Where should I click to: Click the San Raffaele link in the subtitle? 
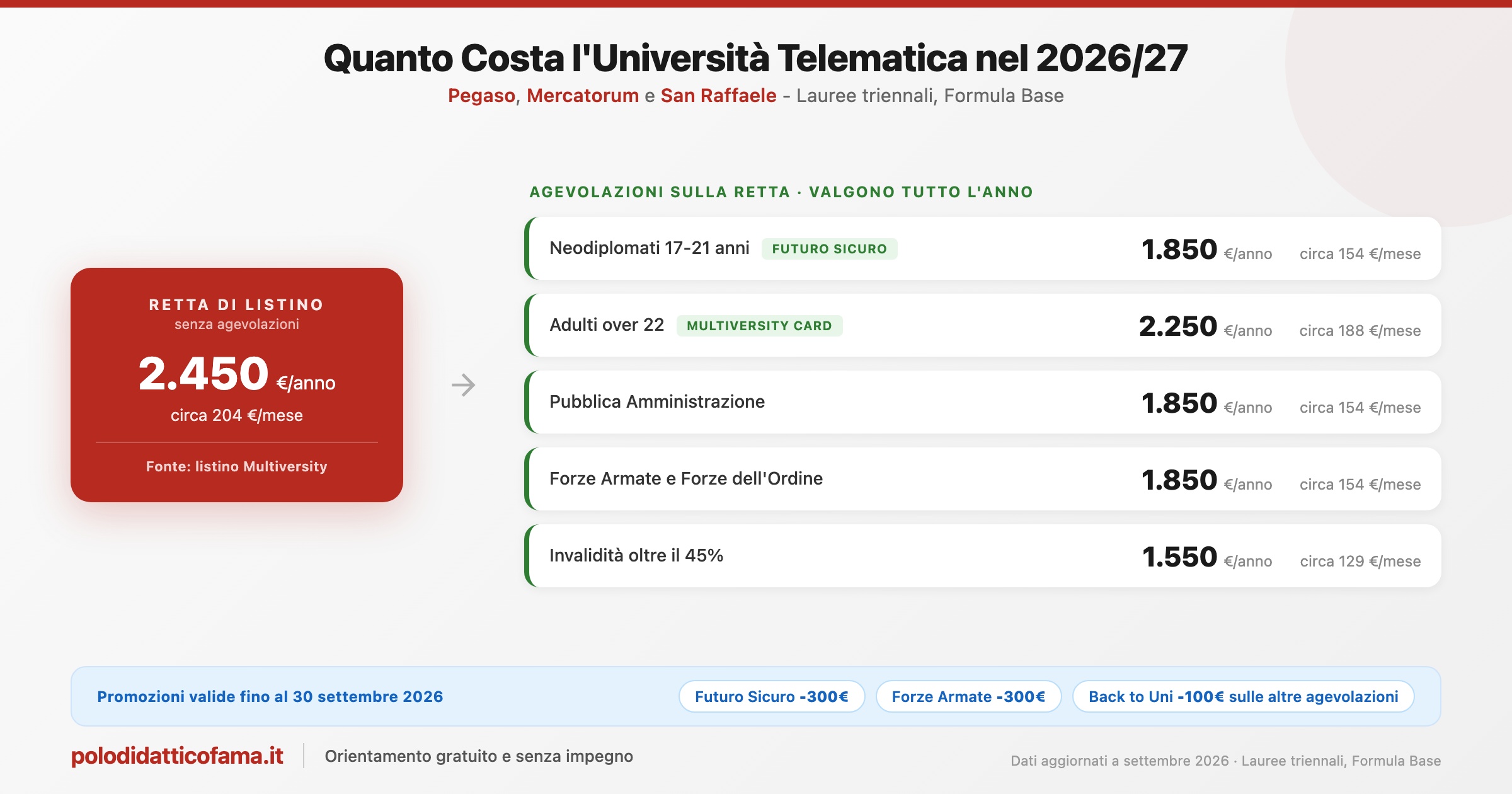(x=718, y=96)
